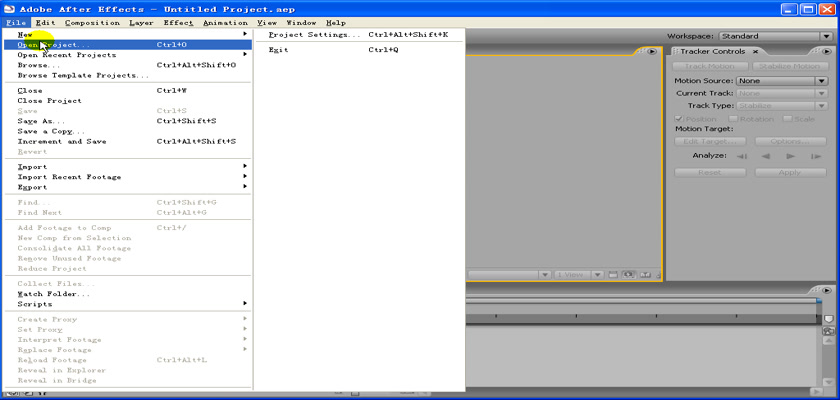The image size is (840, 400).
Task: Click the Fast Previews icon
Action: [x=629, y=275]
